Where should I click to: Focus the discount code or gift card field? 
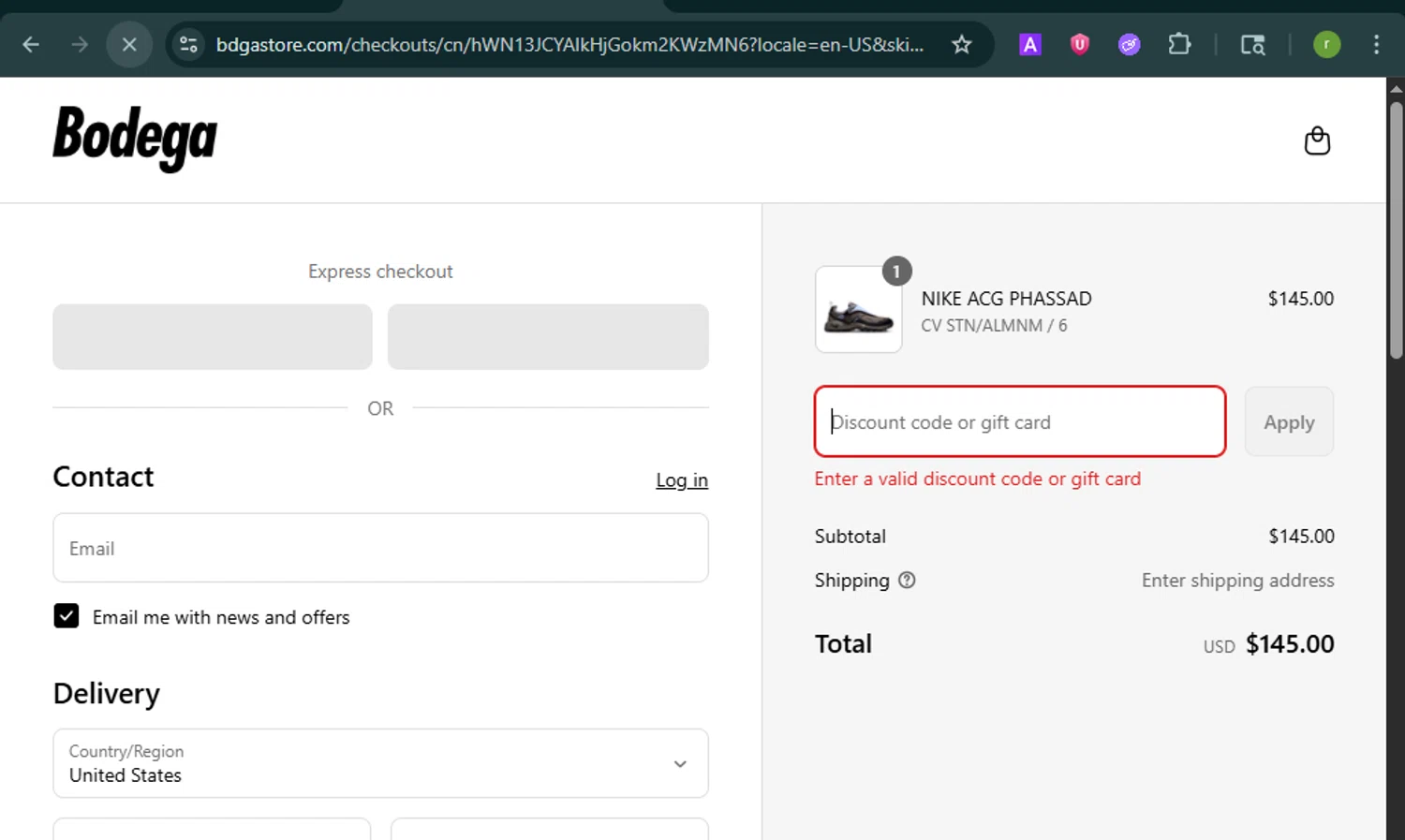[x=1020, y=421]
